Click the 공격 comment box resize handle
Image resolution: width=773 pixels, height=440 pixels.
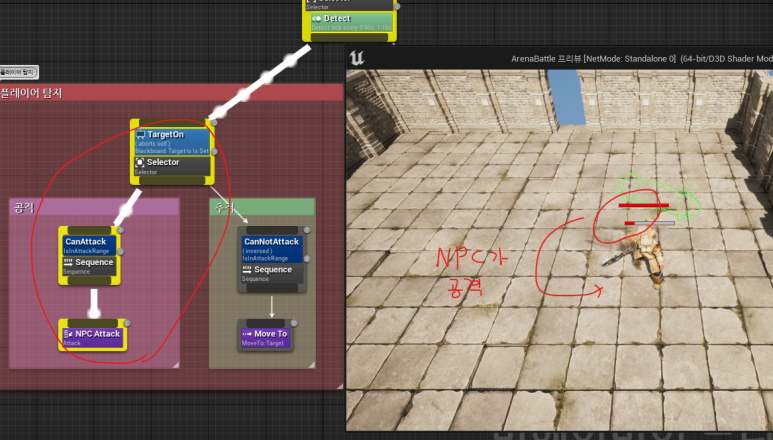point(176,365)
